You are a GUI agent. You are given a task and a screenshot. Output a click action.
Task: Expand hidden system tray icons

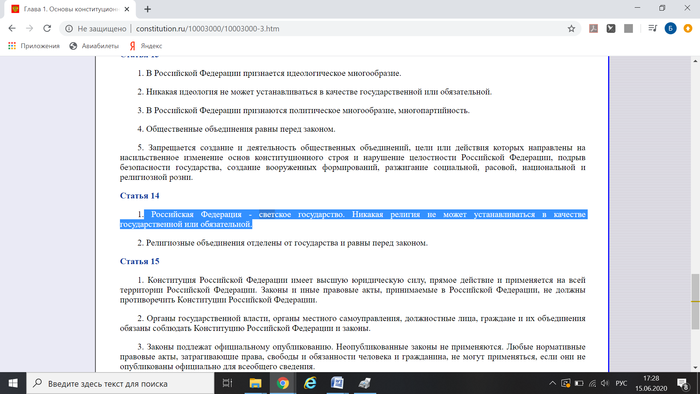552,383
